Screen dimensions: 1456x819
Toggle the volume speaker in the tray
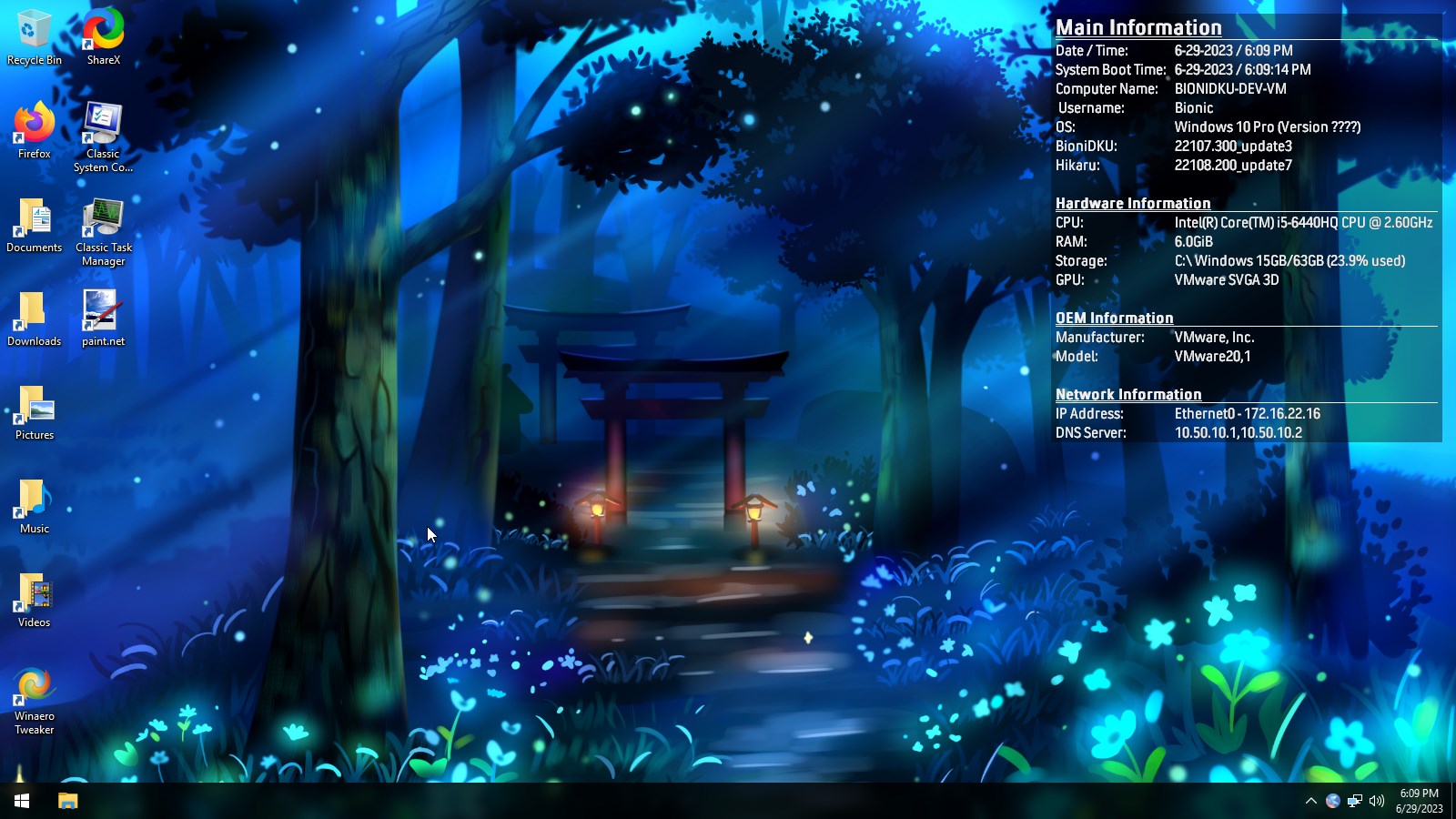click(1376, 801)
